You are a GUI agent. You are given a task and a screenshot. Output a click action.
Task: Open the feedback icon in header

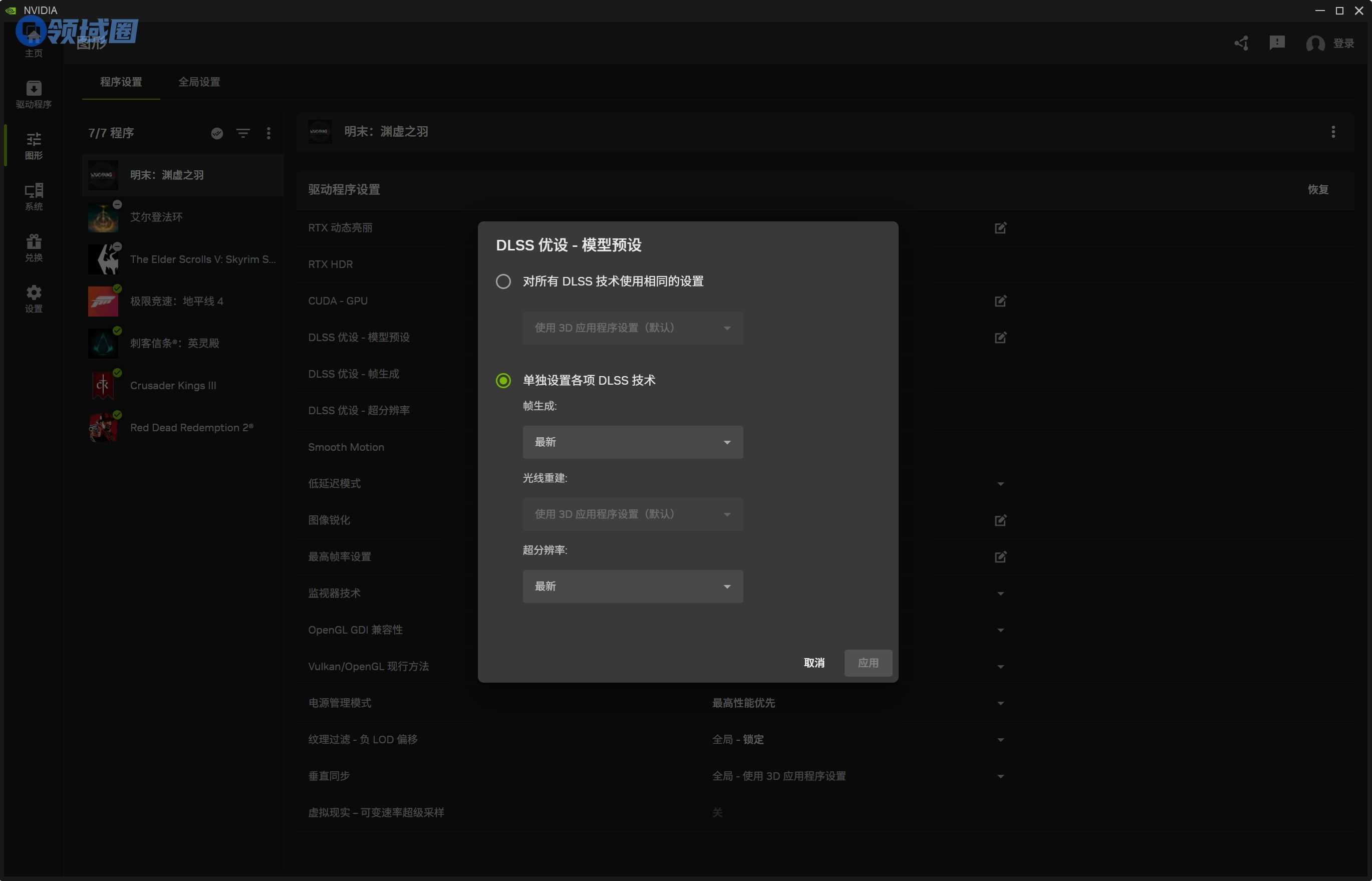point(1276,43)
